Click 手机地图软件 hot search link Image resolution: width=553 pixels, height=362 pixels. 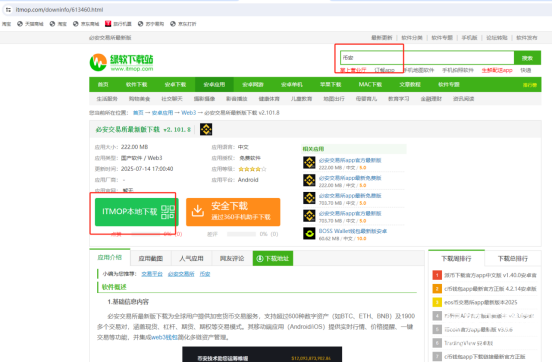(419, 70)
